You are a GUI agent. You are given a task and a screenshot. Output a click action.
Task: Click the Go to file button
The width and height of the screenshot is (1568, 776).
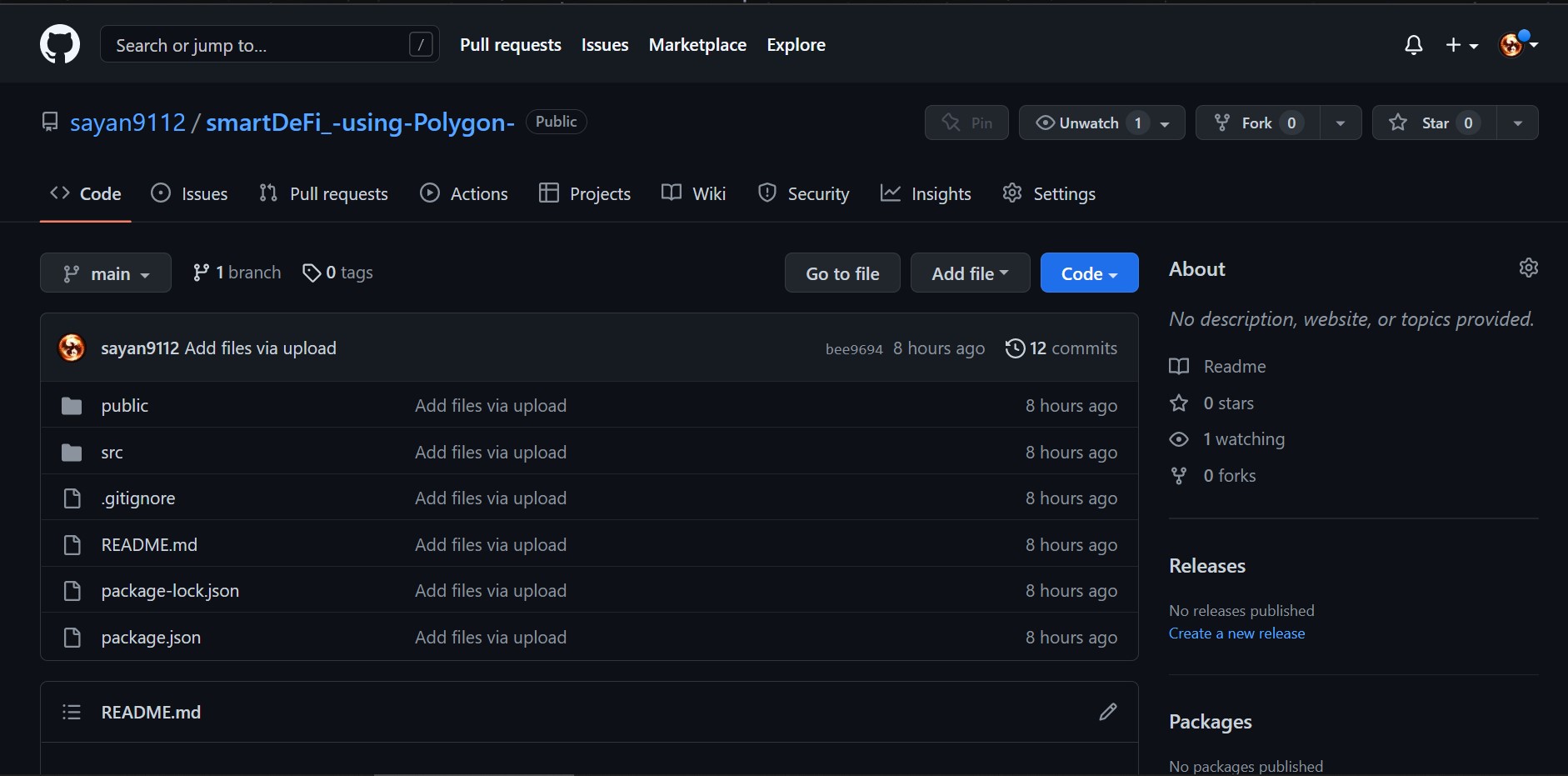coord(842,273)
